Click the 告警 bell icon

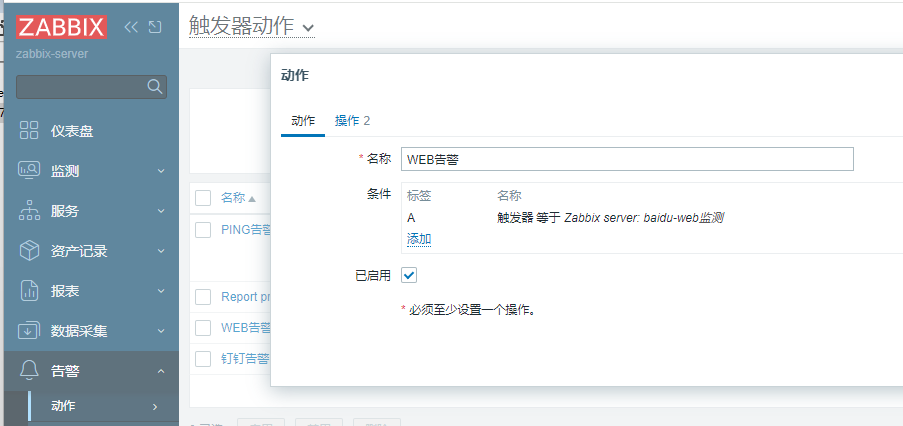(29, 371)
